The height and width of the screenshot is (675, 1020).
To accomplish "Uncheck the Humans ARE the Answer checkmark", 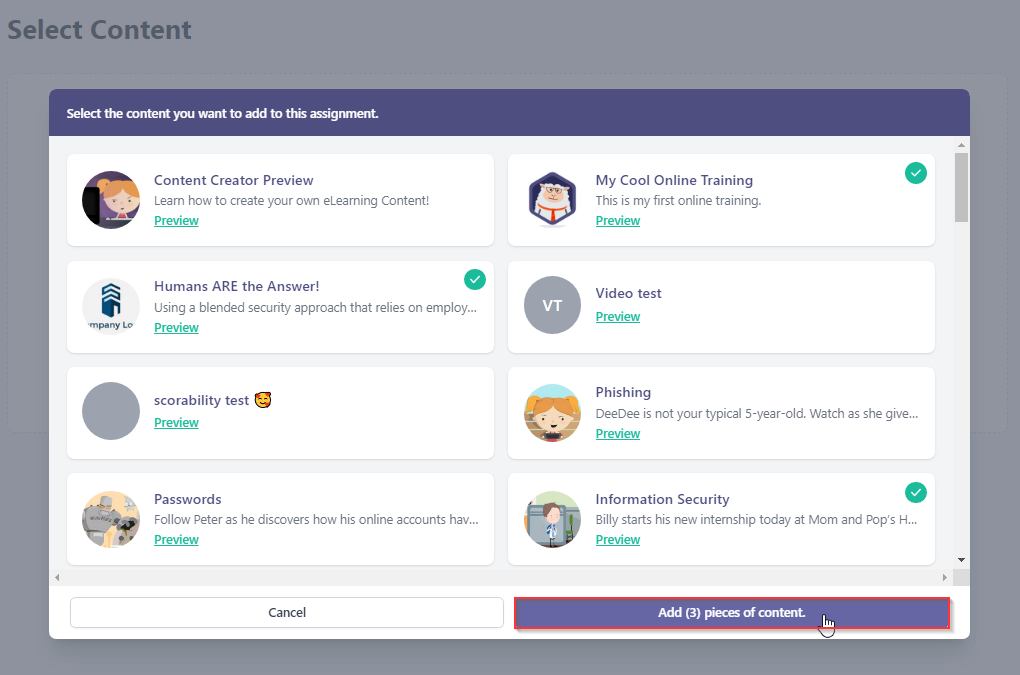I will point(475,279).
